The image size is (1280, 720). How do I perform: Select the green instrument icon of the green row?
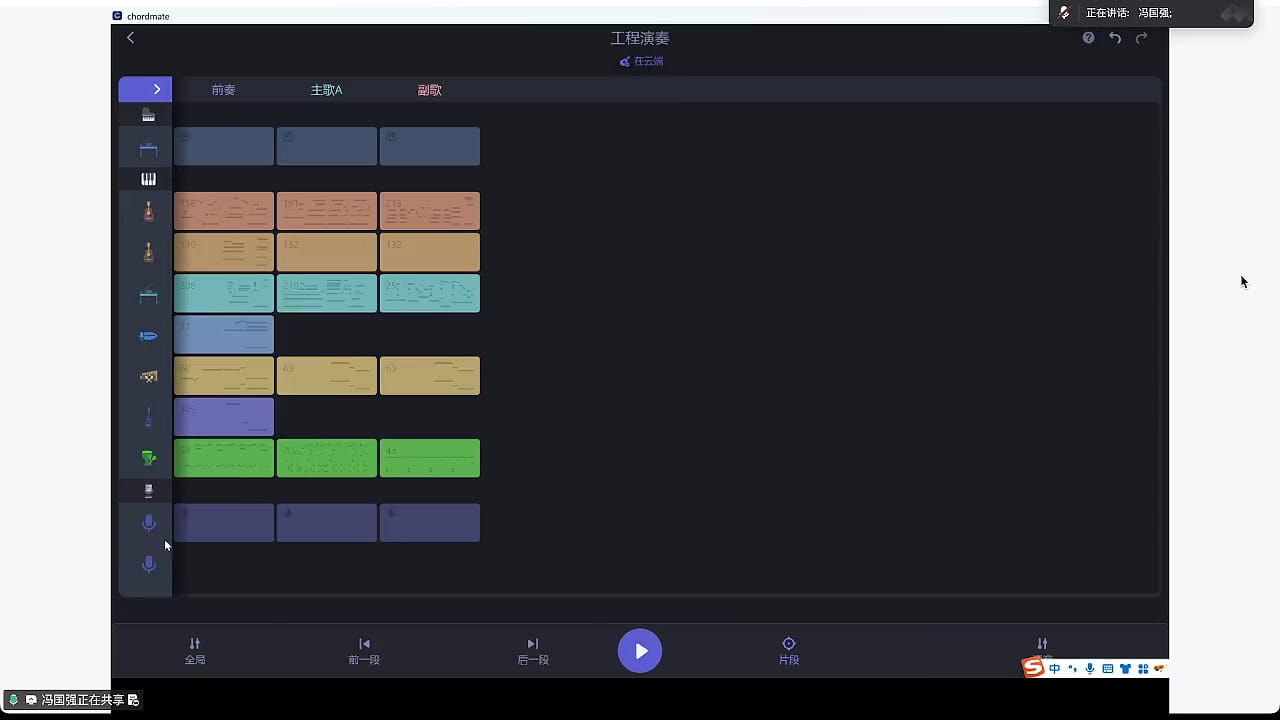coord(148,458)
